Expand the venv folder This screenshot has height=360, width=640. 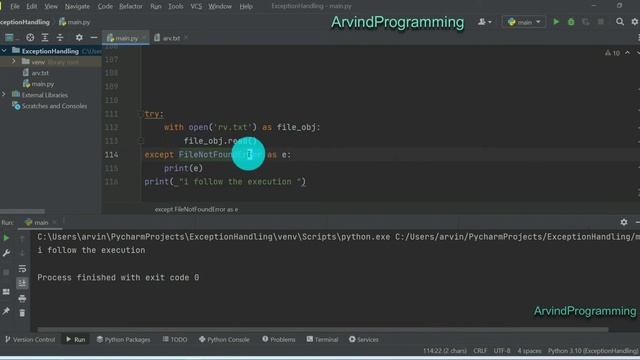pyautogui.click(x=13, y=62)
